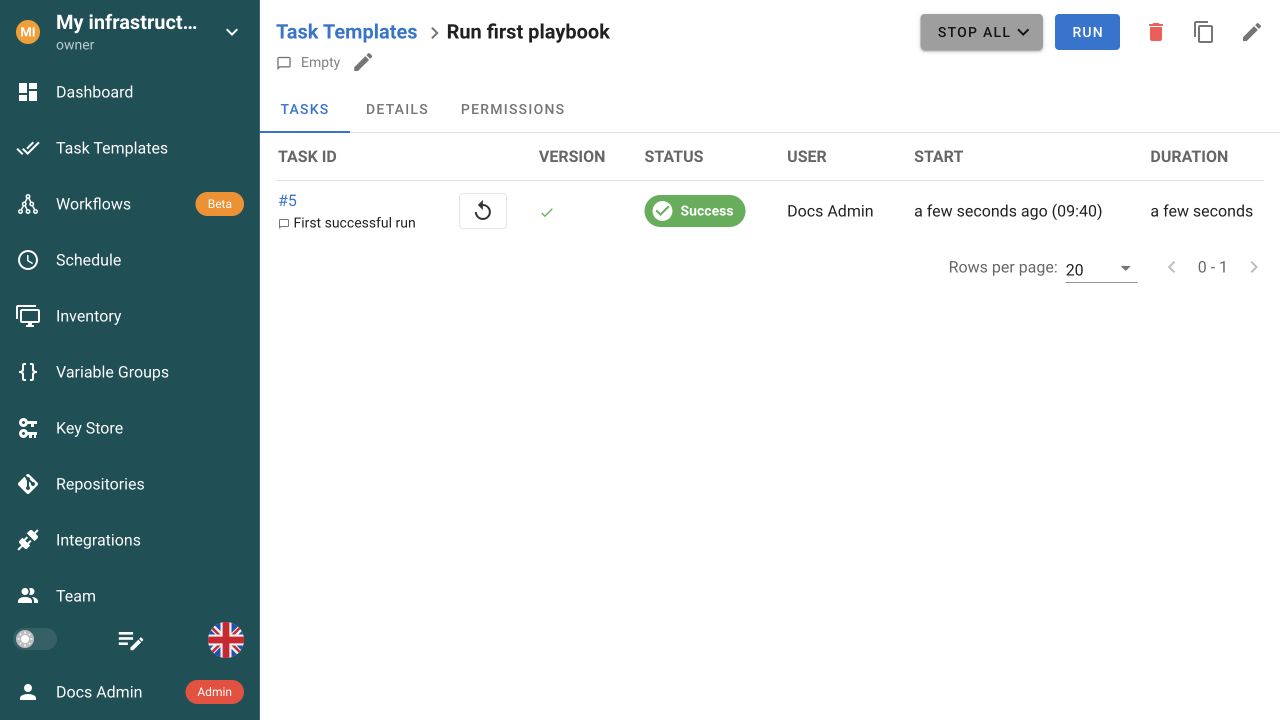Open the Dashboard sidebar icon

(x=28, y=92)
